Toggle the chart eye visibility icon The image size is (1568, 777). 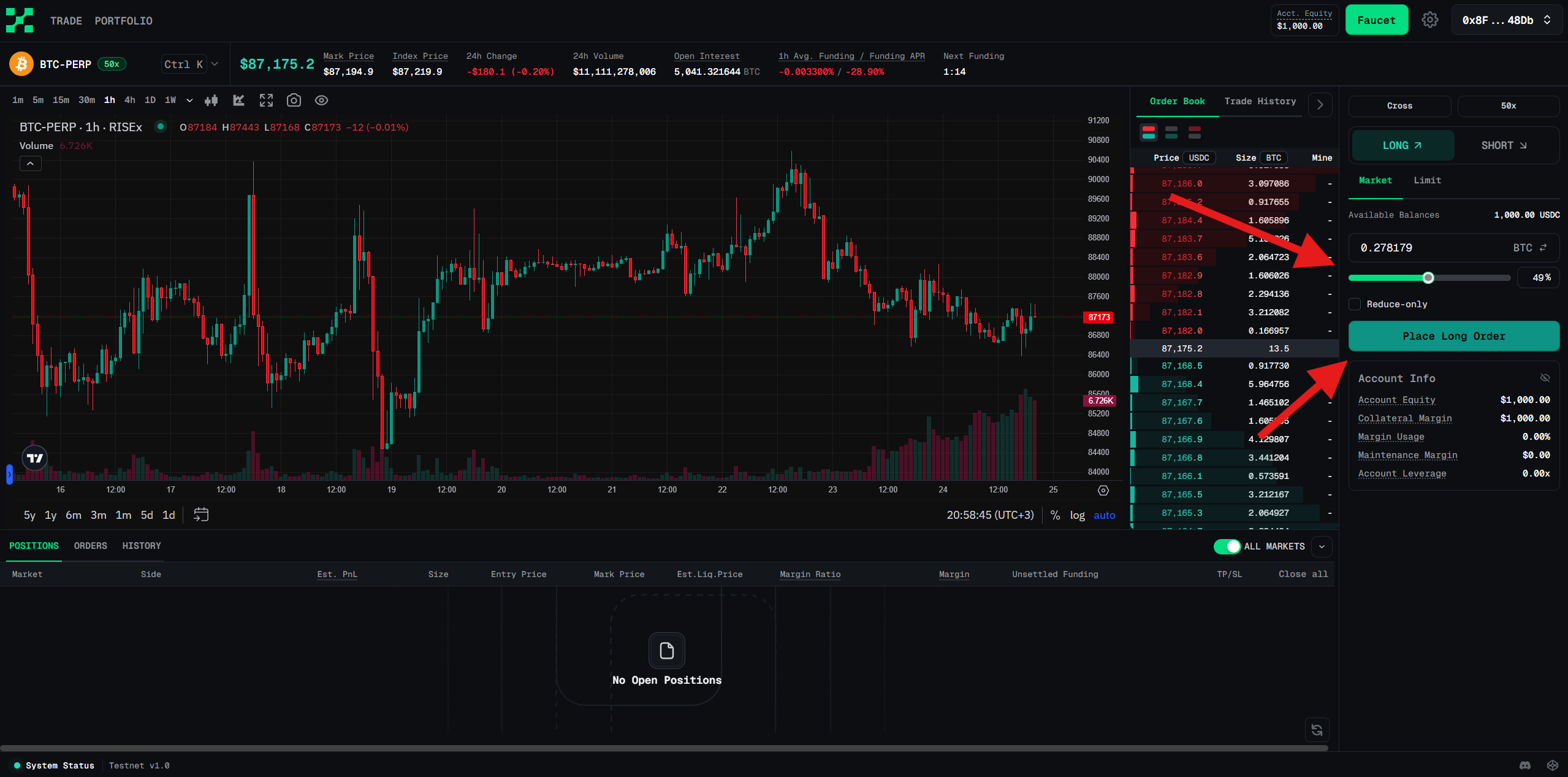click(x=321, y=101)
